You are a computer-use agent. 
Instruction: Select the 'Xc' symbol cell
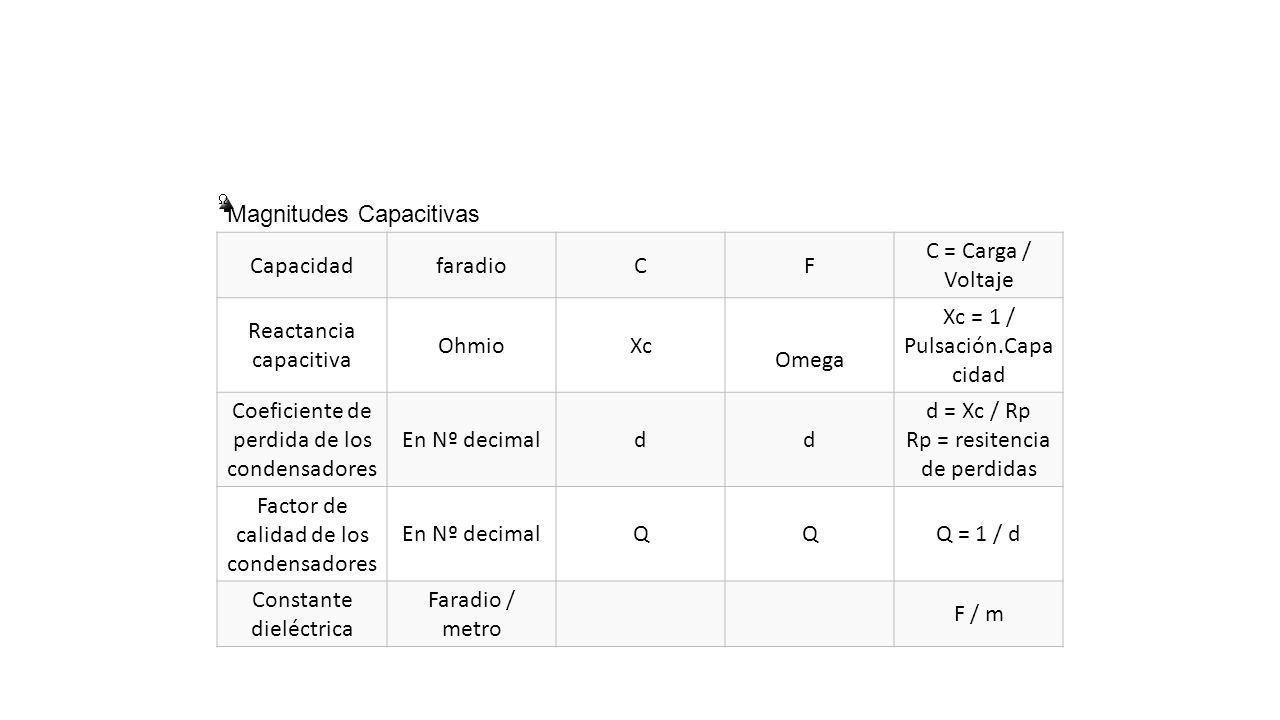click(641, 345)
